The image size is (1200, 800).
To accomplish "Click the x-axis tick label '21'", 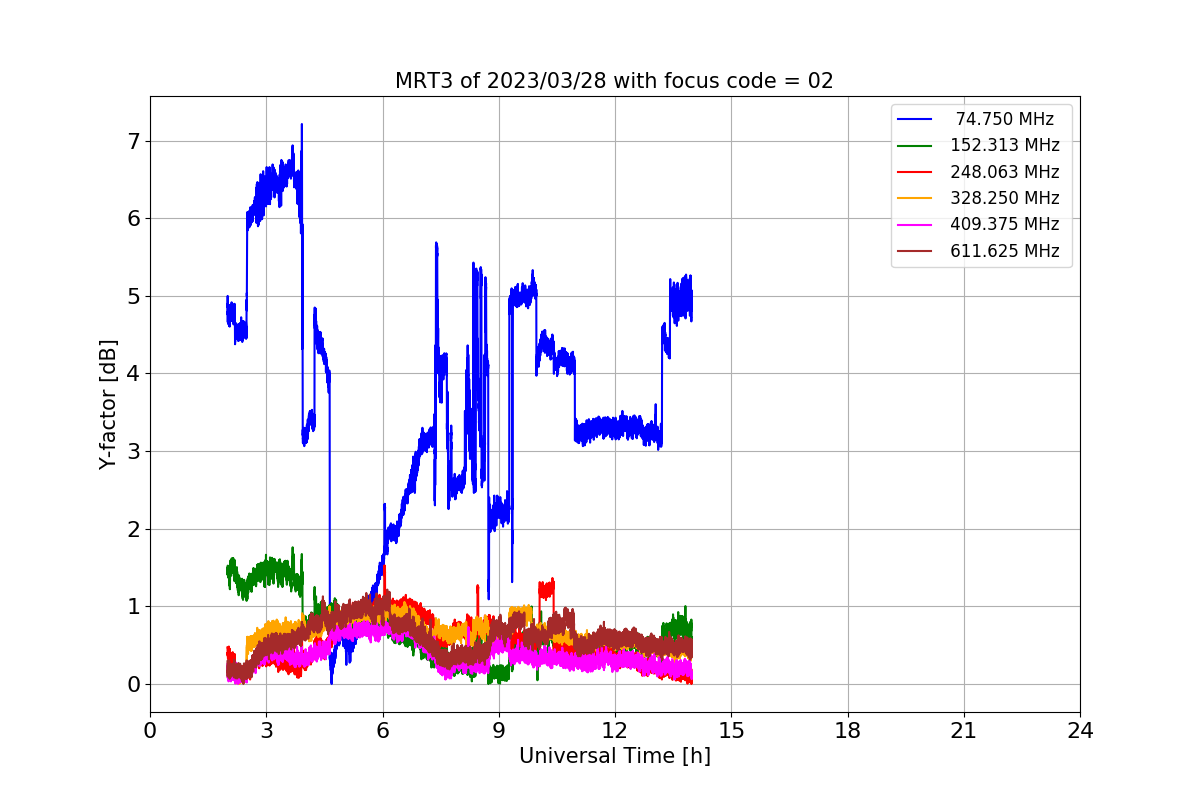I will coord(964,731).
